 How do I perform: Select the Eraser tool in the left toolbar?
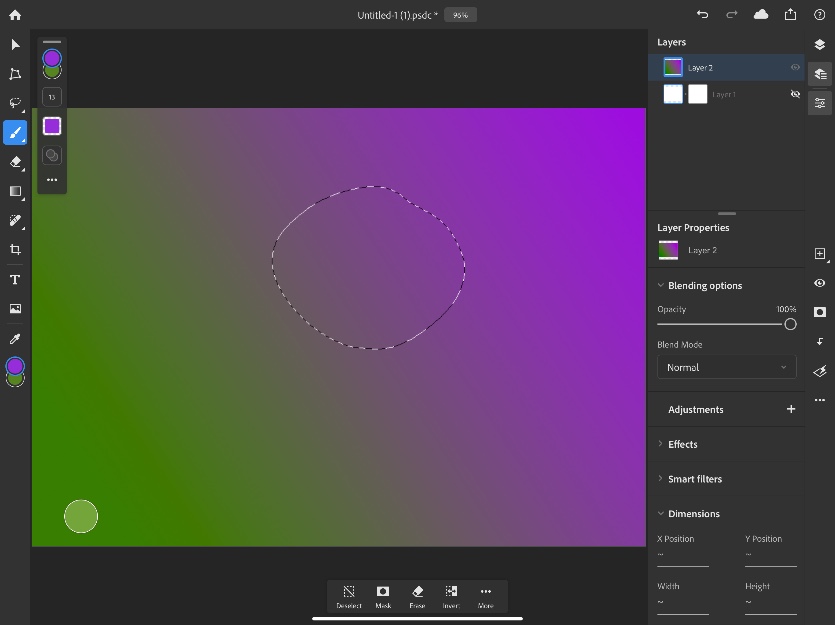click(15, 162)
